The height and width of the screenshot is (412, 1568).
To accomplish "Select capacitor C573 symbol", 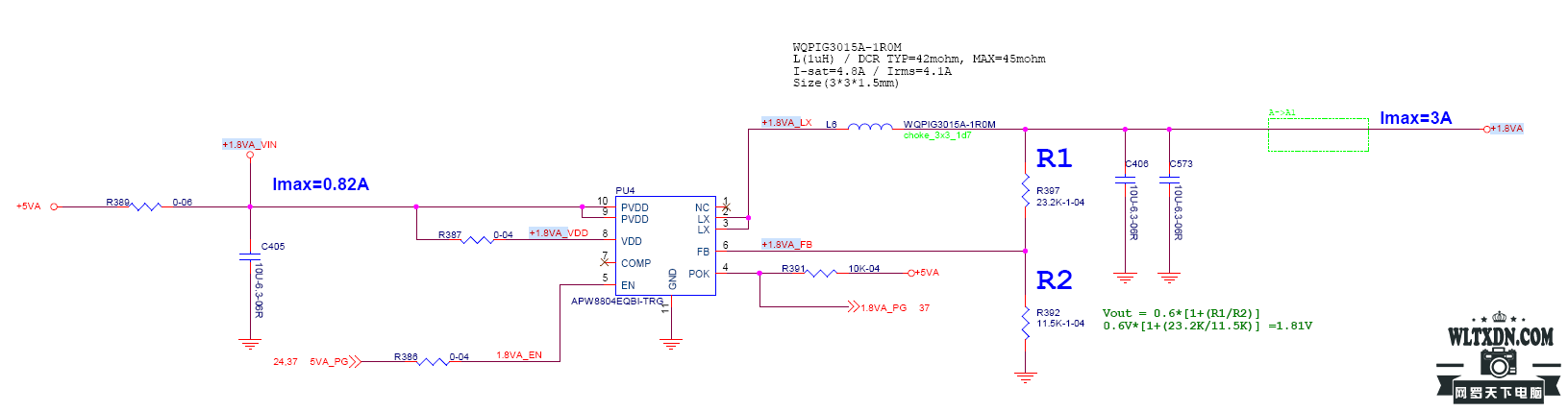I will point(1169,180).
